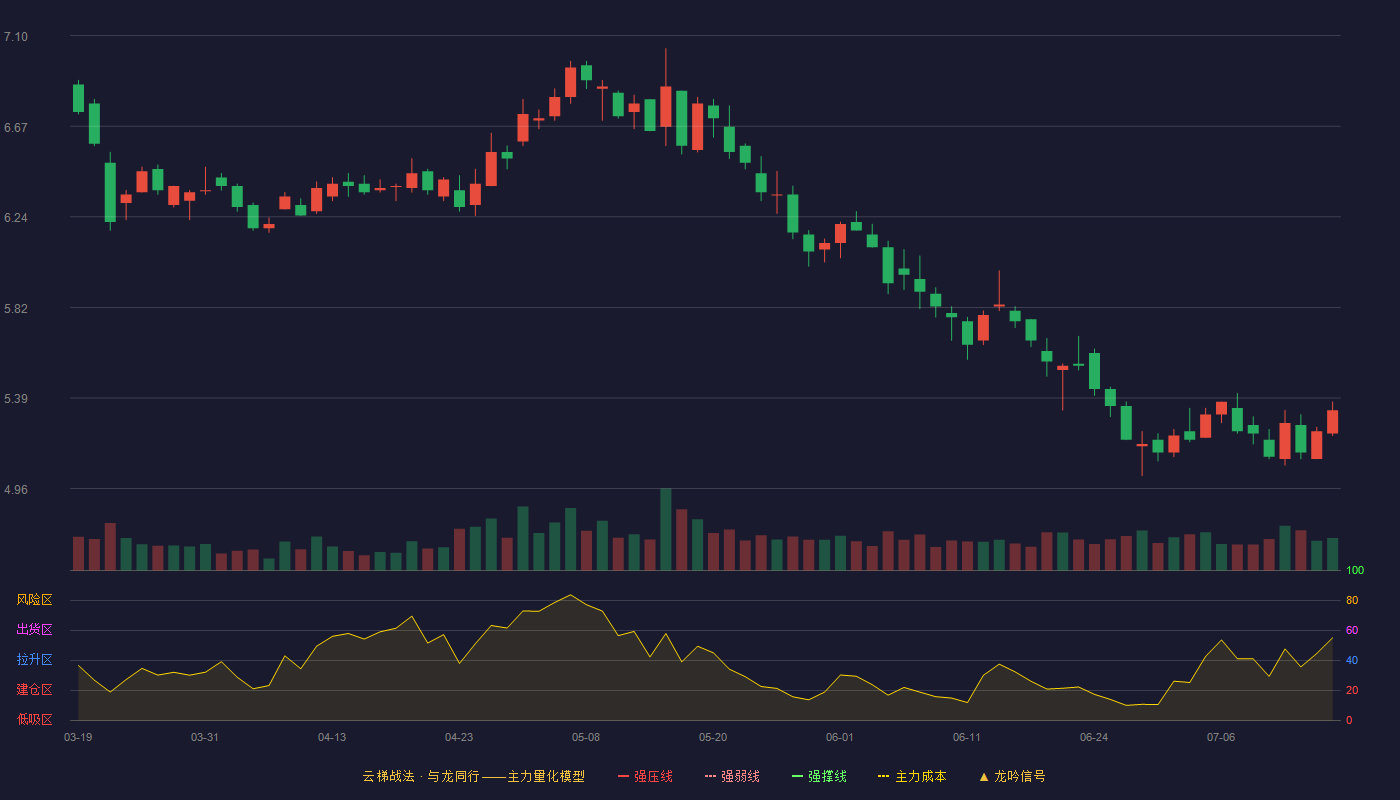The height and width of the screenshot is (800, 1400).
Task: Select the 03-19 date on the time axis
Action: 78,737
